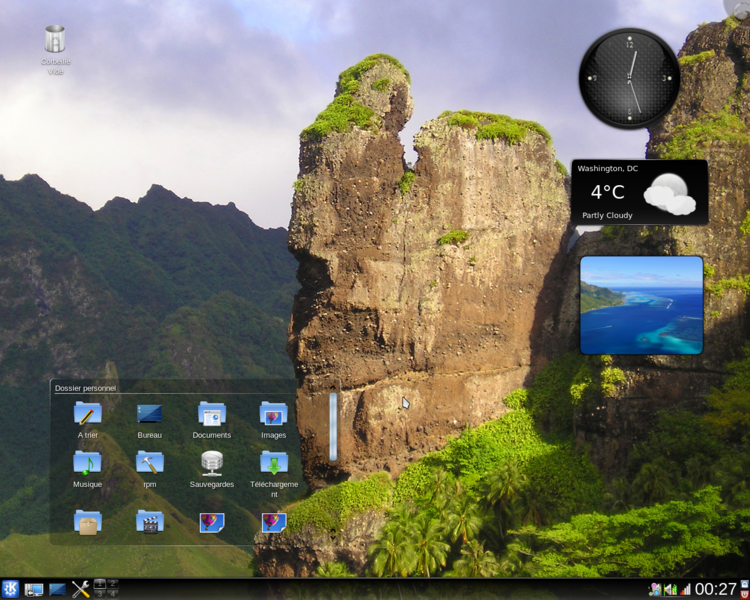
Task: Click the folder view vertical scrollbar
Action: point(333,427)
